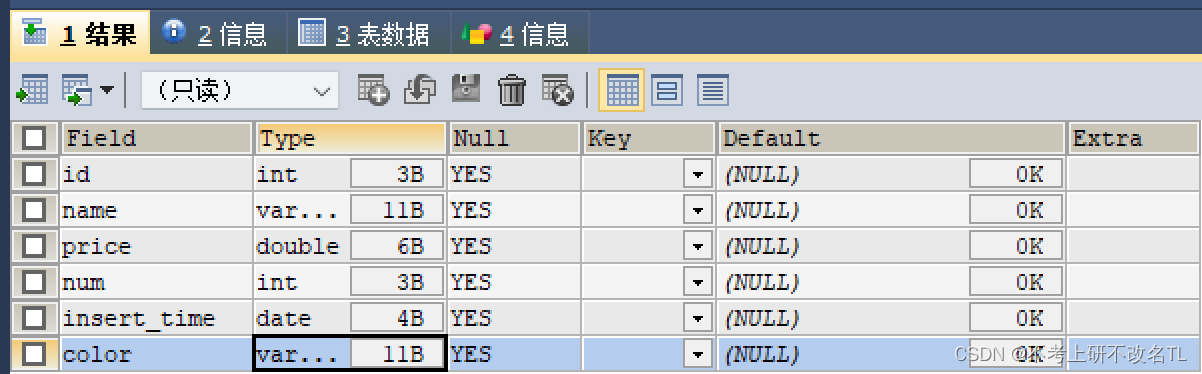Click the delete row trash icon
This screenshot has height=374, width=1202.
pyautogui.click(x=512, y=90)
